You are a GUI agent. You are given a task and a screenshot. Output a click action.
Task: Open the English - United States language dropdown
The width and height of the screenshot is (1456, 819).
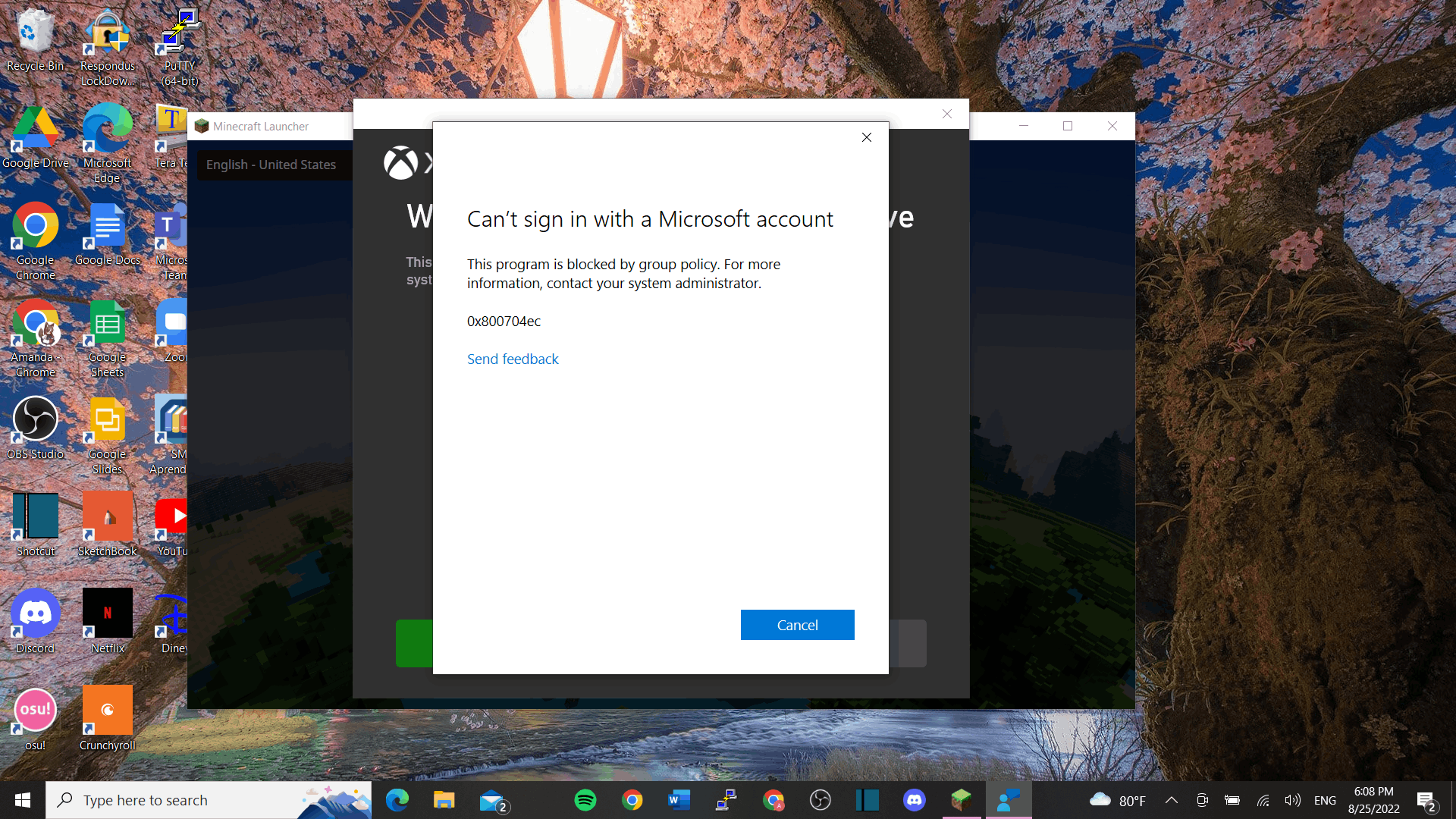click(273, 165)
